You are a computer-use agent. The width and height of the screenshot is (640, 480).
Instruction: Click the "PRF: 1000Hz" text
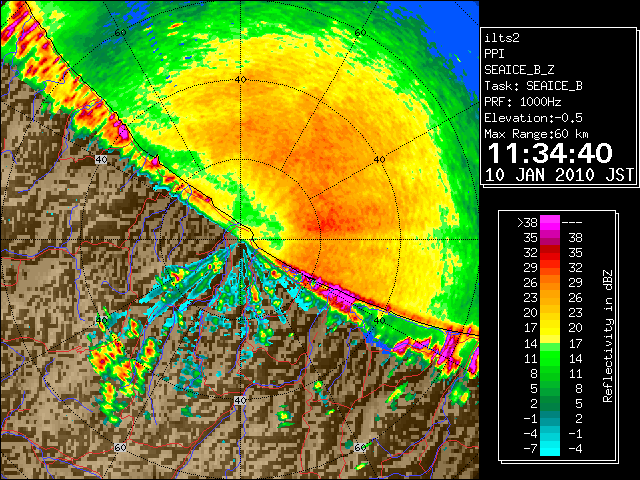pos(522,102)
